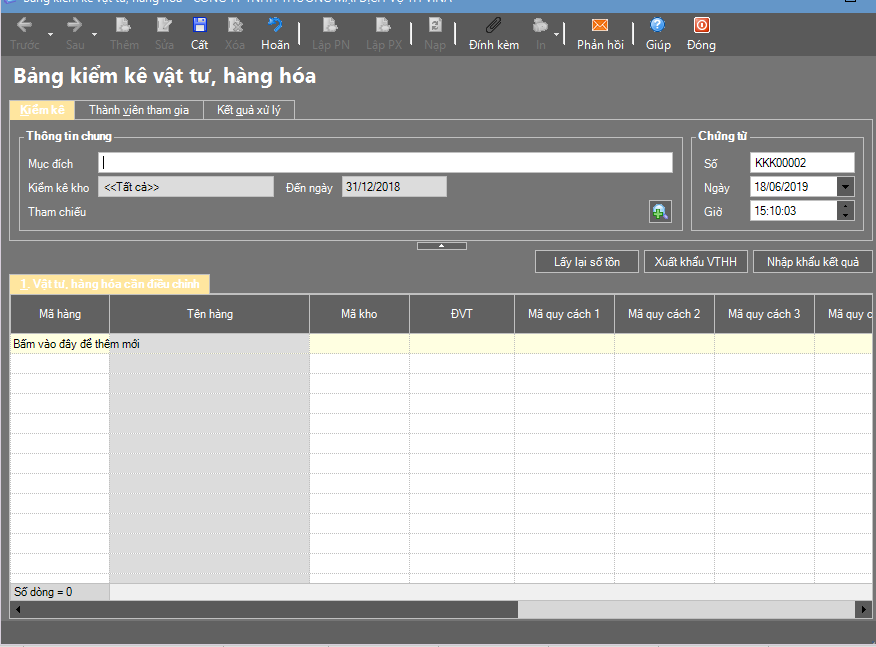Collapse the header panel with the up arrow

coord(441,246)
